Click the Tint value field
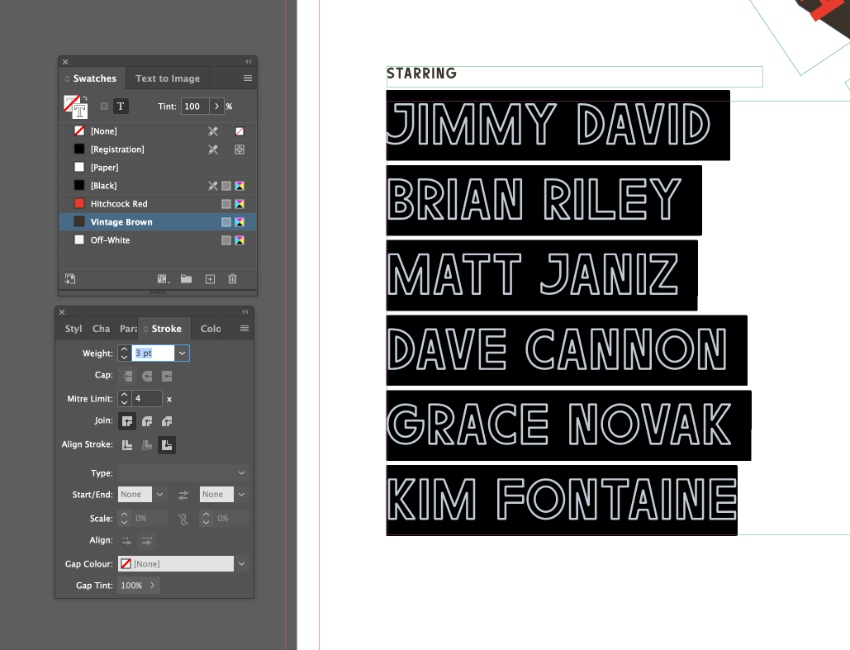The image size is (850, 650). pyautogui.click(x=195, y=106)
